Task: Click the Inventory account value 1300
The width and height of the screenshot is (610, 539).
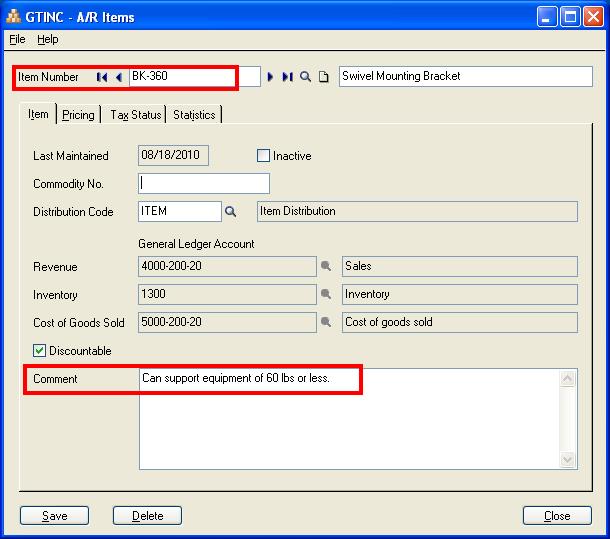Action: coord(227,294)
